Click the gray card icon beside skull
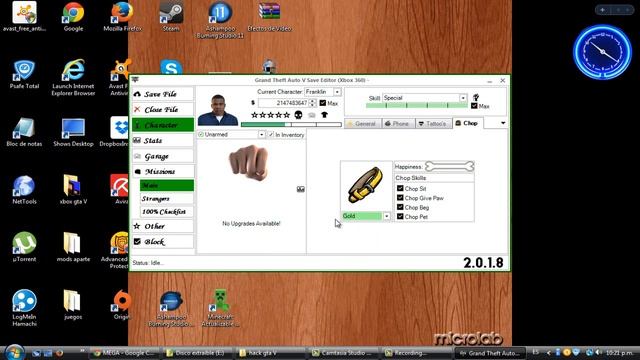The height and width of the screenshot is (360, 640). point(312,116)
